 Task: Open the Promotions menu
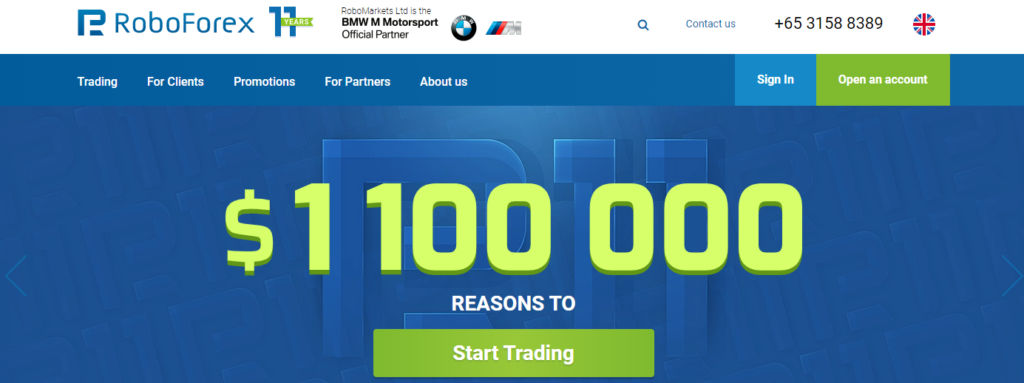(x=264, y=82)
